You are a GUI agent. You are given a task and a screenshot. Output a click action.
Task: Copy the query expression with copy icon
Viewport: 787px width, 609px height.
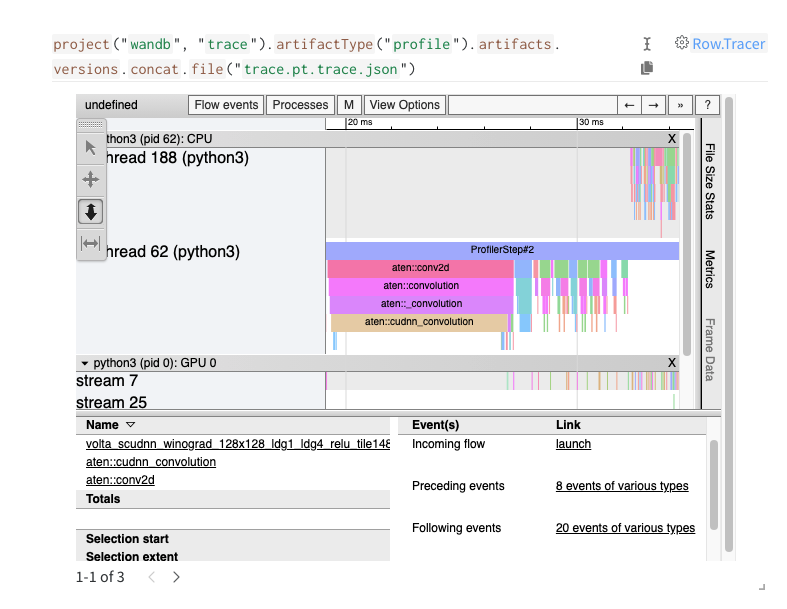click(x=647, y=68)
